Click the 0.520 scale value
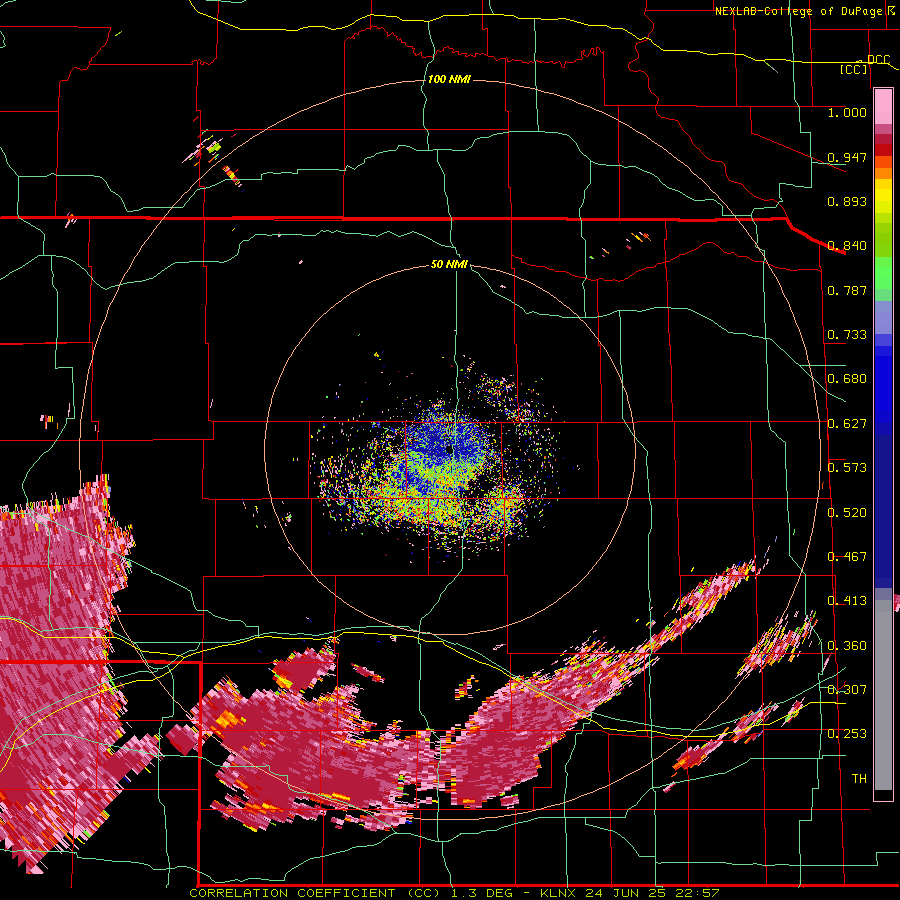Screen dimensions: 900x900 coord(847,513)
